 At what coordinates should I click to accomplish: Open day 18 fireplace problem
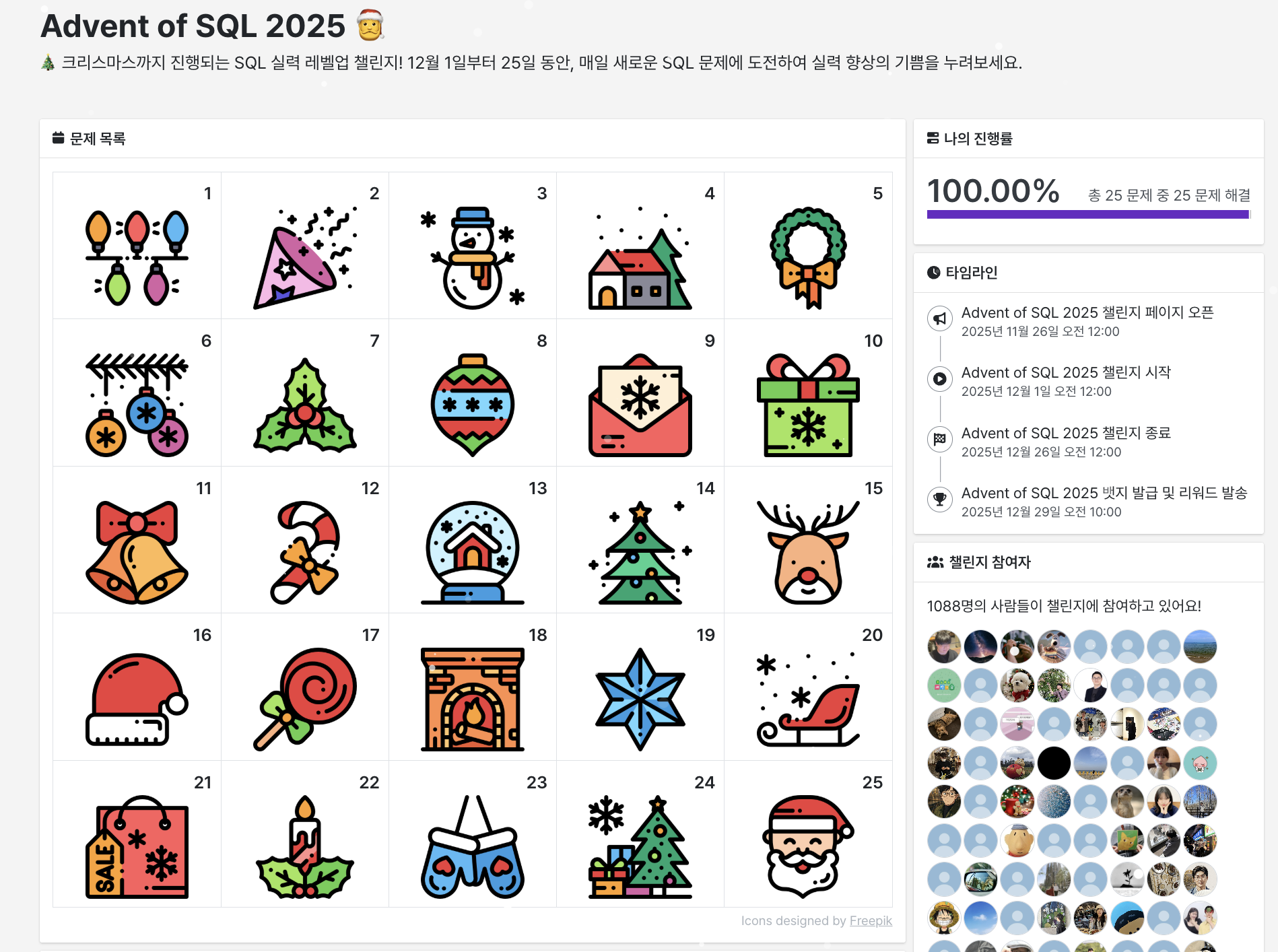[x=473, y=687]
